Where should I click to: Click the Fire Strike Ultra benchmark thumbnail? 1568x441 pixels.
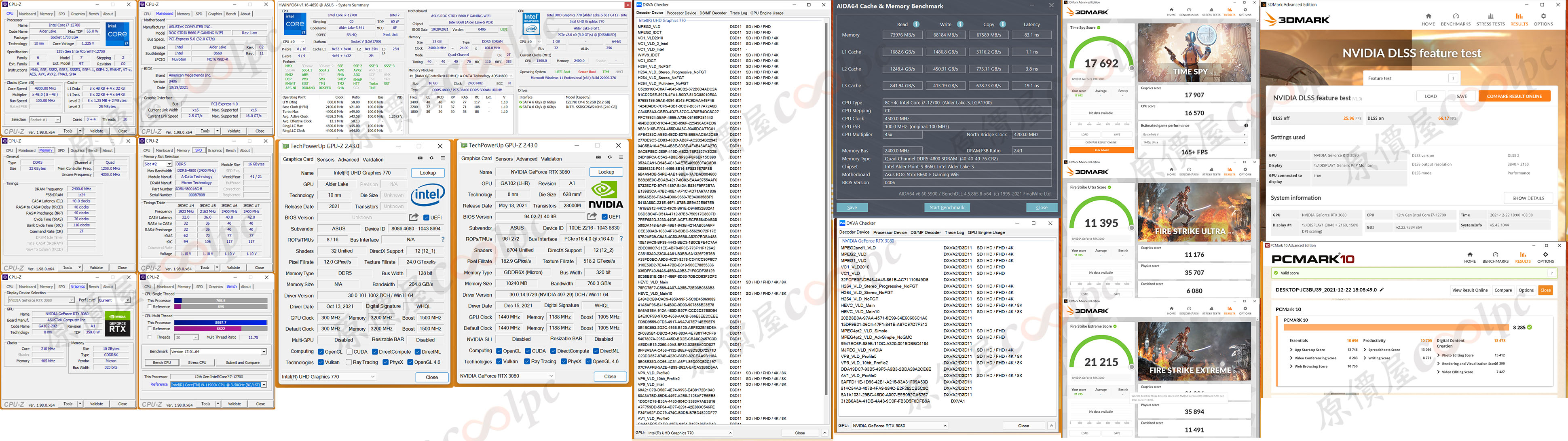(x=1194, y=212)
